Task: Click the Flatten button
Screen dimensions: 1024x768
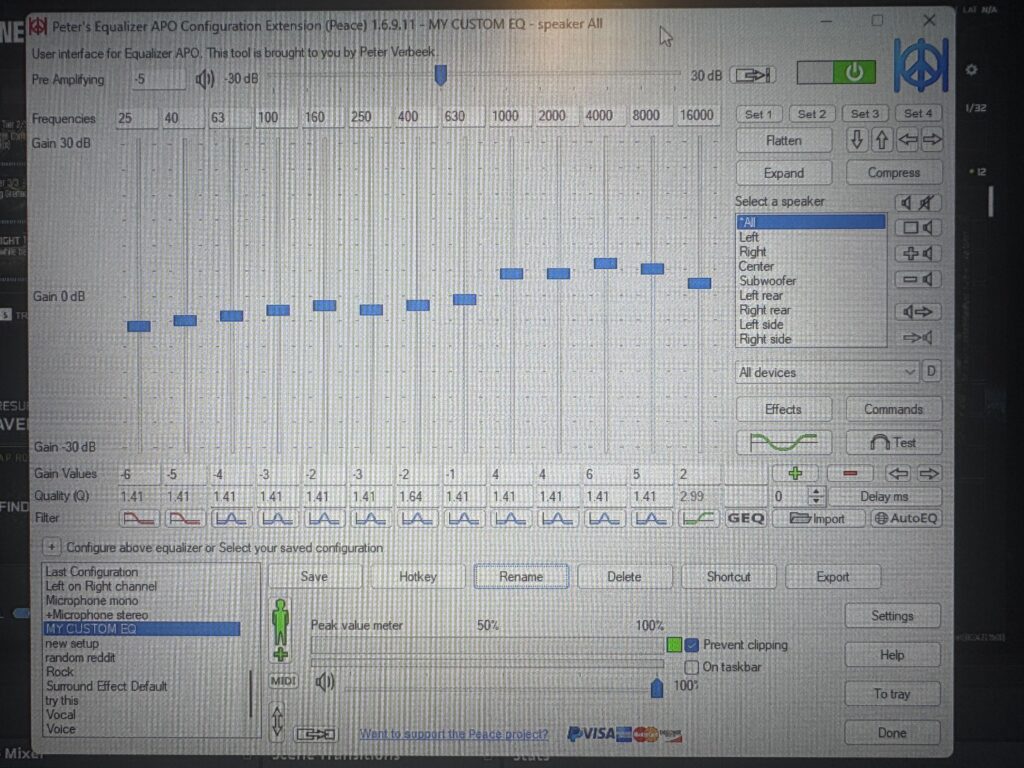Action: [x=784, y=140]
